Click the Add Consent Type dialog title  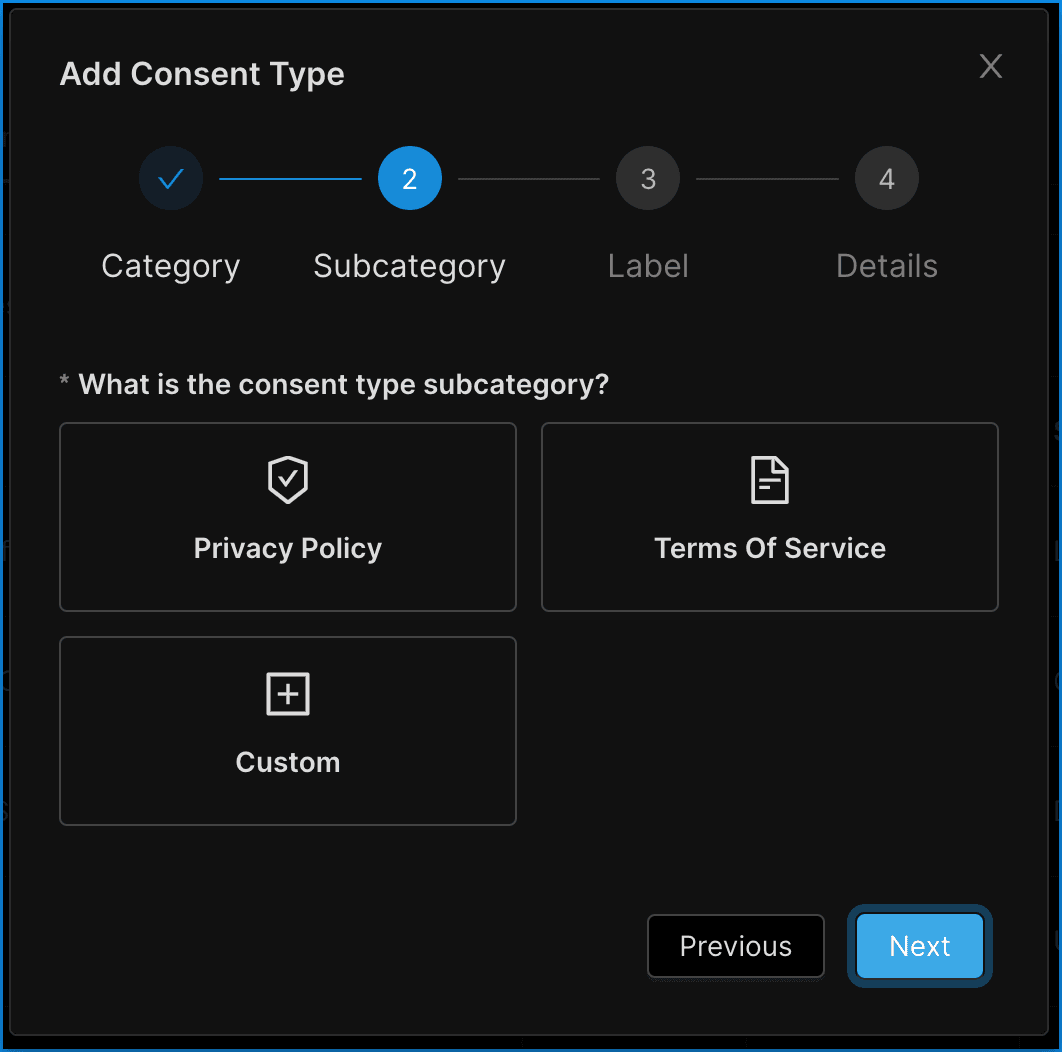click(x=202, y=74)
